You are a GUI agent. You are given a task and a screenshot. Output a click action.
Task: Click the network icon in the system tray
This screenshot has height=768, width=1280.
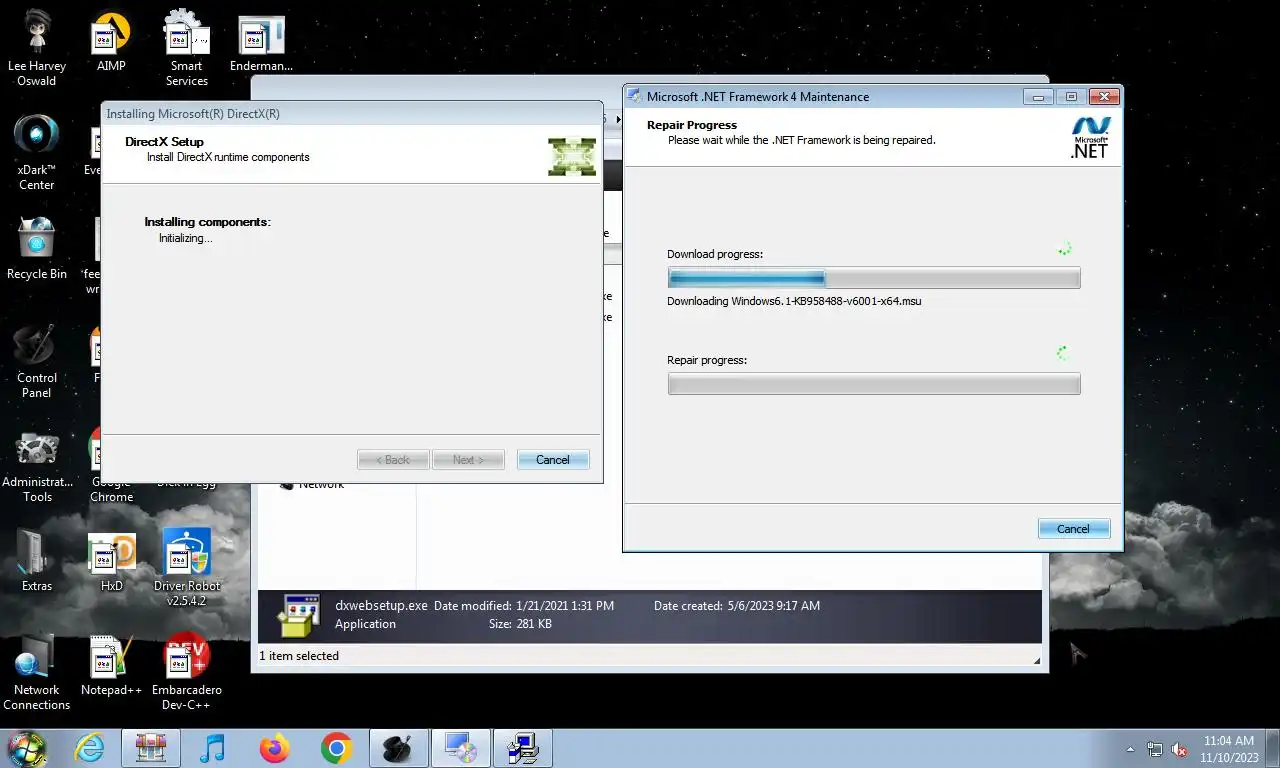[x=1155, y=749]
